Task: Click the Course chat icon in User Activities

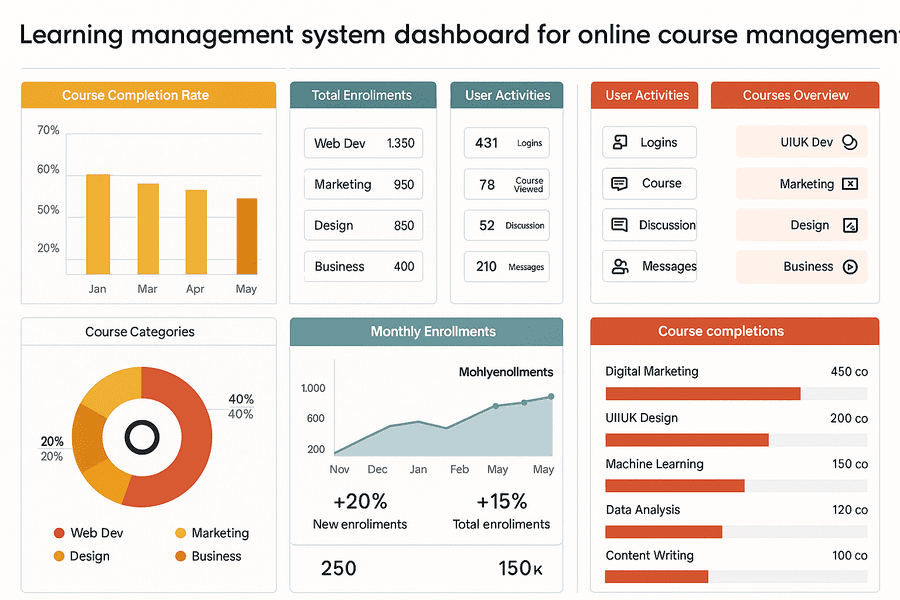Action: [620, 184]
